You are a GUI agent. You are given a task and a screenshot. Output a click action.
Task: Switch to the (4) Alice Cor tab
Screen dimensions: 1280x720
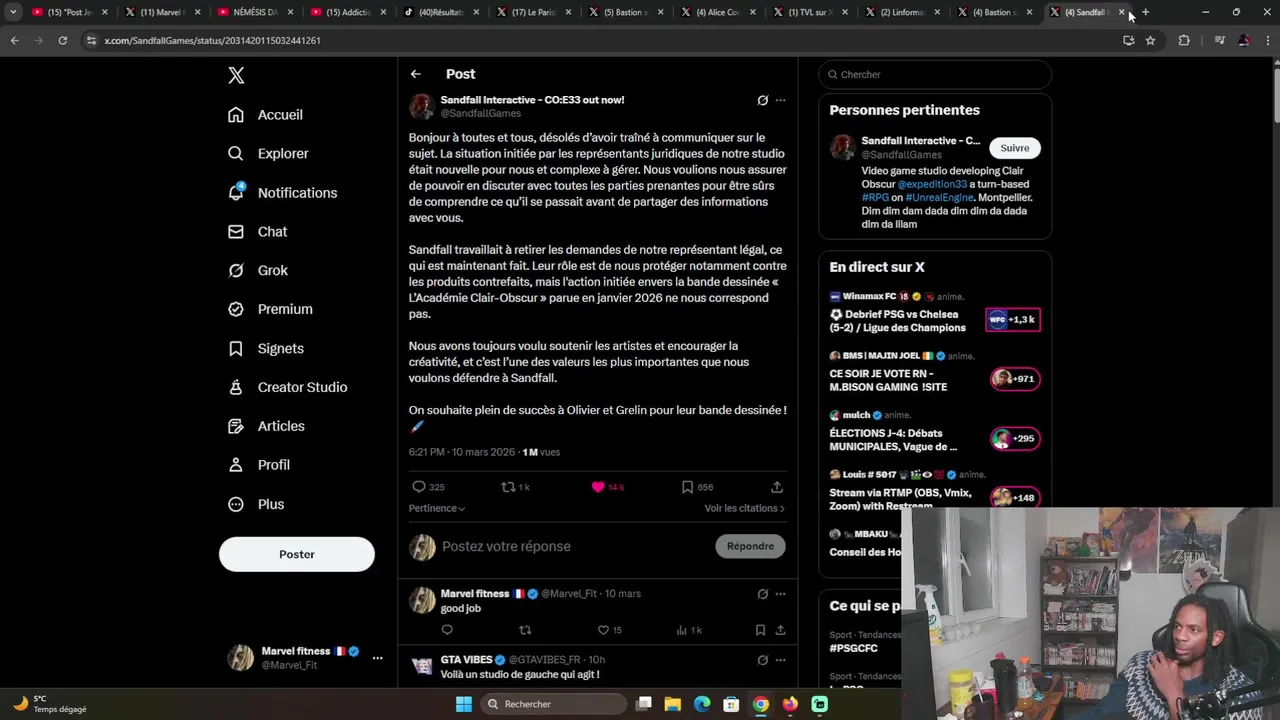(x=716, y=12)
